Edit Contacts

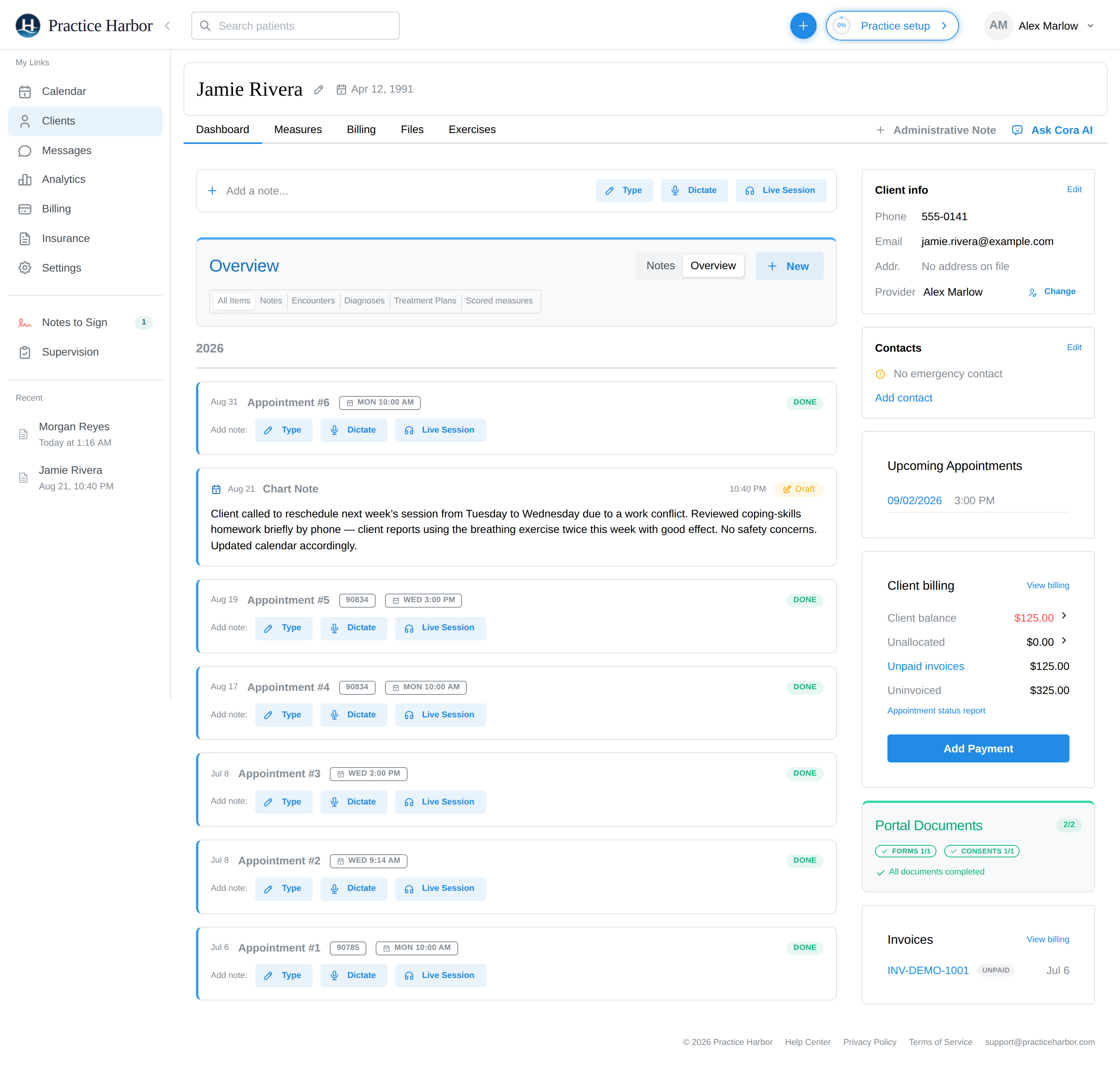click(x=1074, y=347)
